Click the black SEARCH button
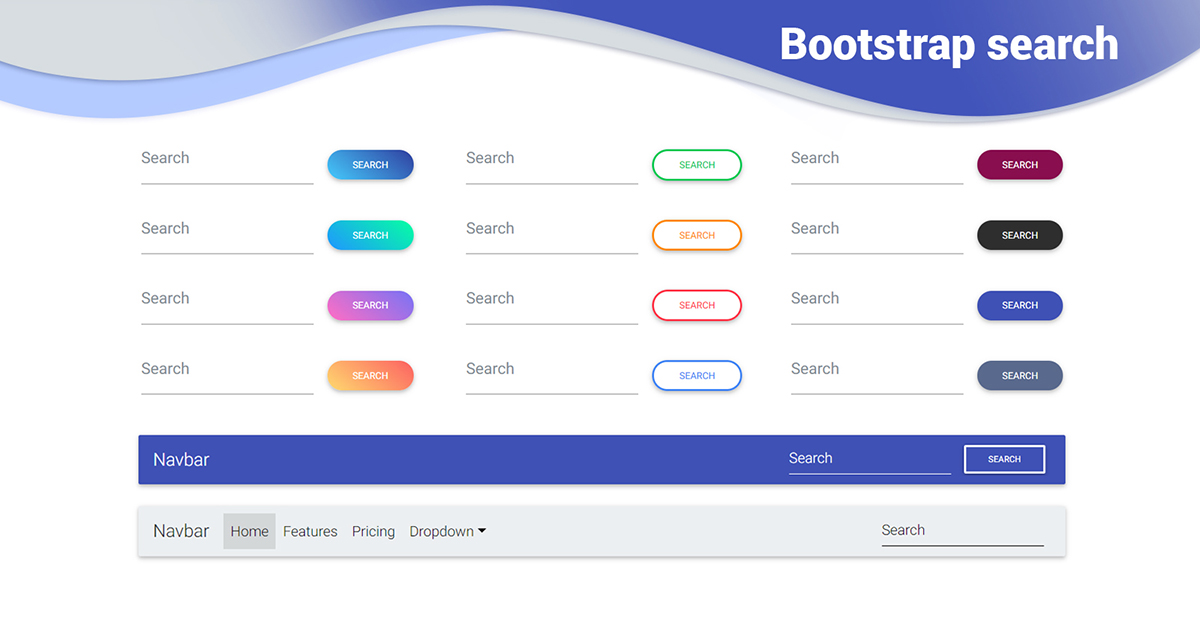This screenshot has height=628, width=1200. pyautogui.click(x=1019, y=235)
